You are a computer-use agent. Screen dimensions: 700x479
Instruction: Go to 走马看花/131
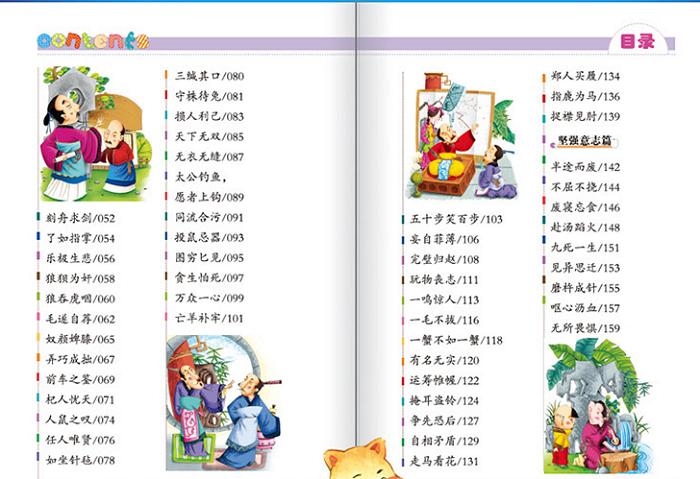pos(445,461)
